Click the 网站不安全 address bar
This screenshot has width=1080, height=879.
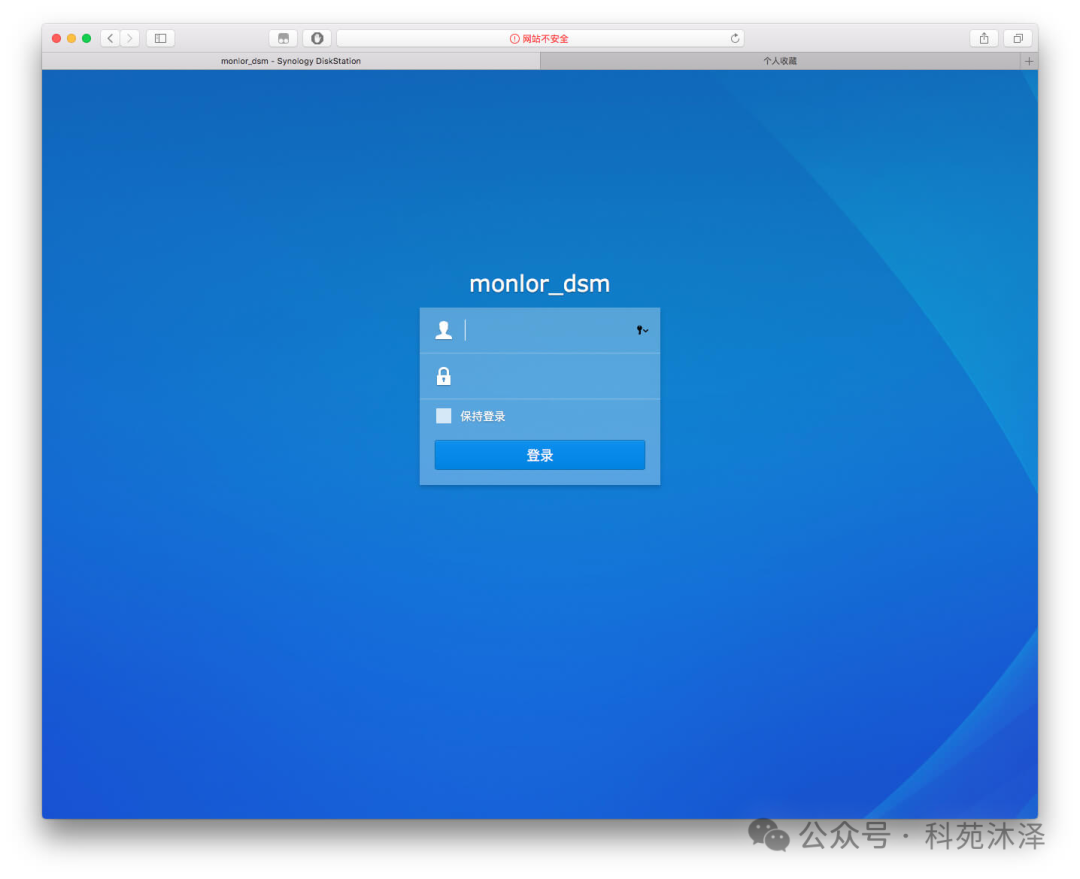click(539, 38)
